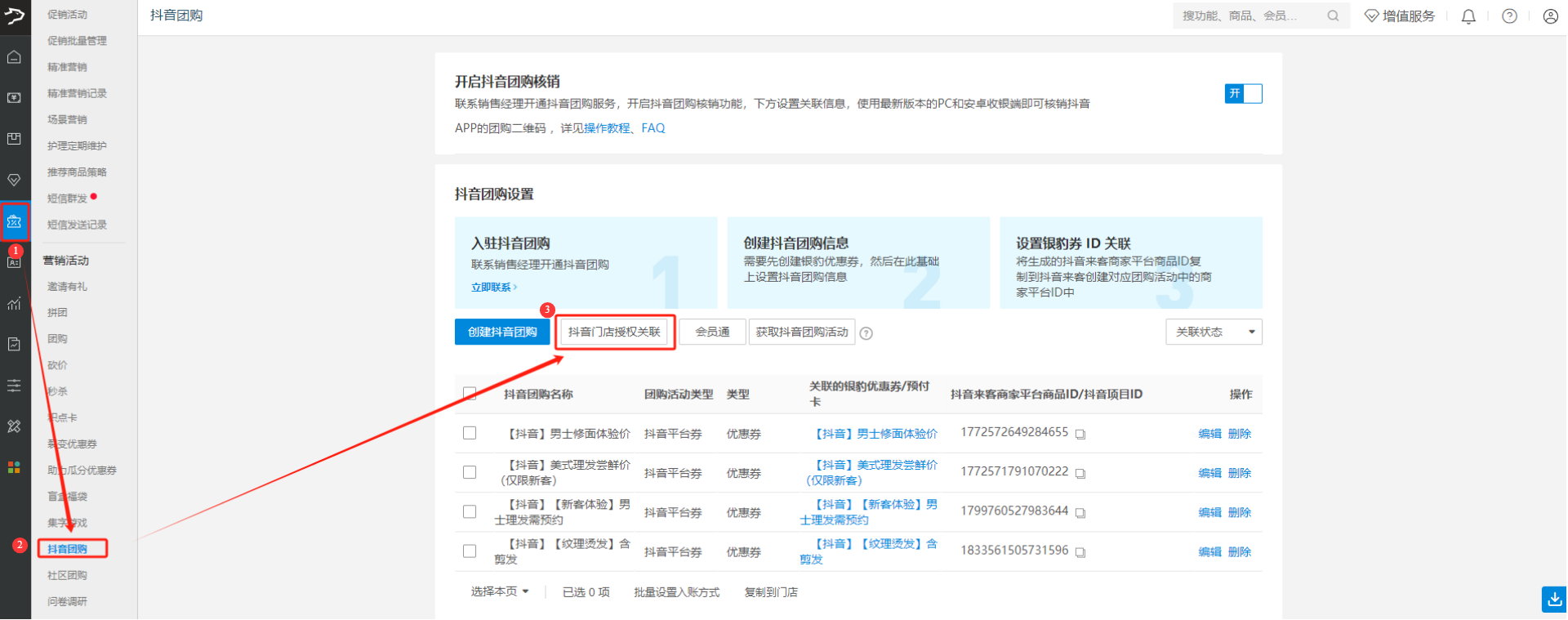Click 复制到门店
The width and height of the screenshot is (1568, 620).
[771, 592]
